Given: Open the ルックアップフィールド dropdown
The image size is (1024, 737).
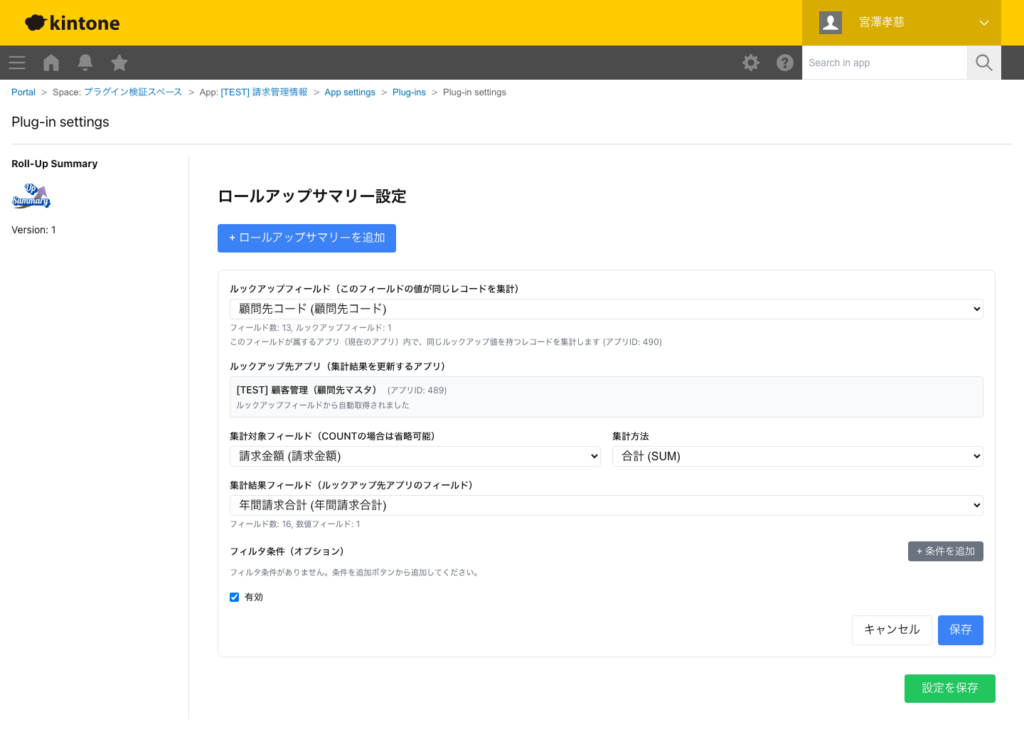Looking at the screenshot, I should pos(605,308).
